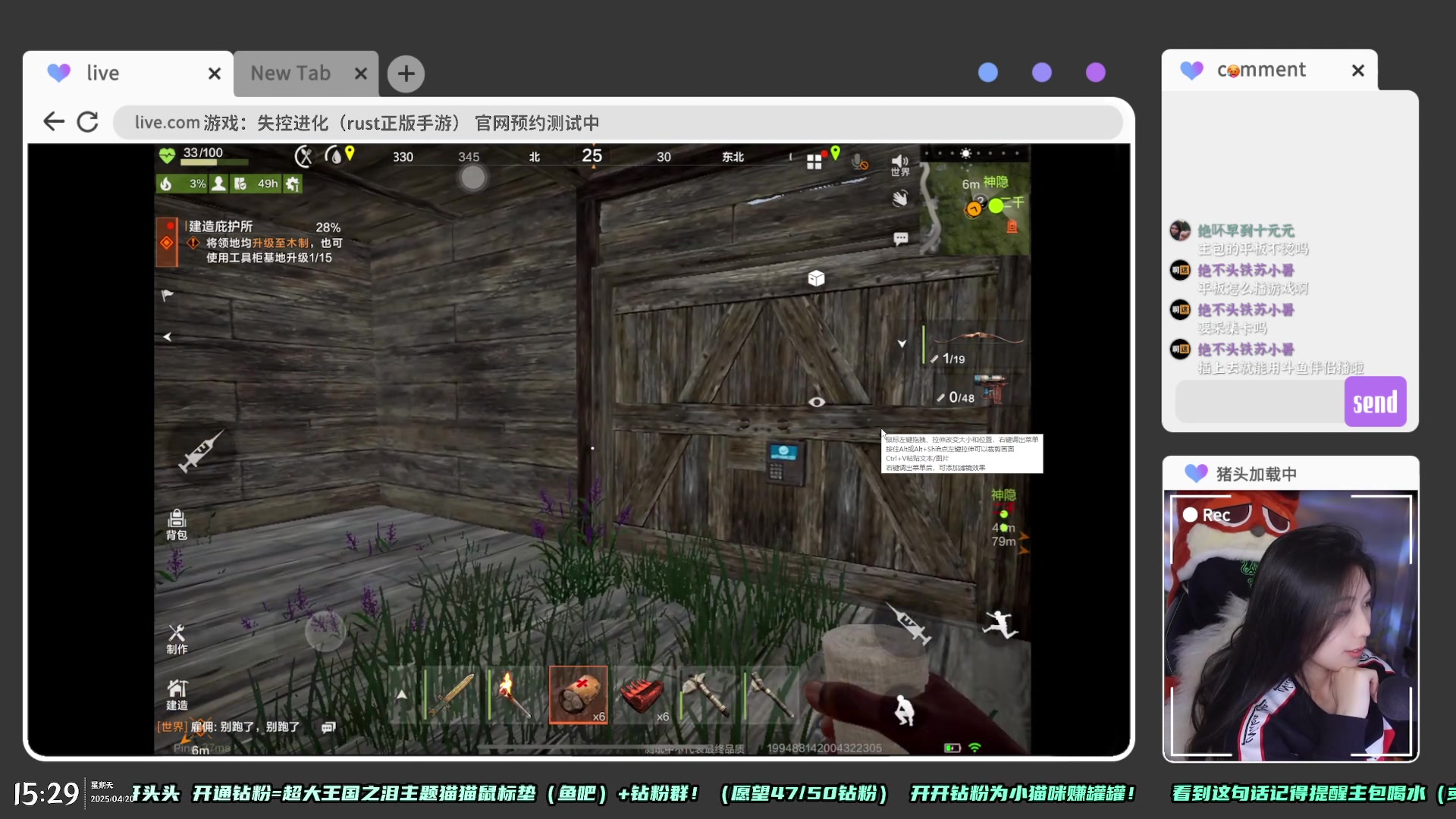1456x819 pixels.
Task: Click the 49h upkeep timer status
Action: click(257, 184)
